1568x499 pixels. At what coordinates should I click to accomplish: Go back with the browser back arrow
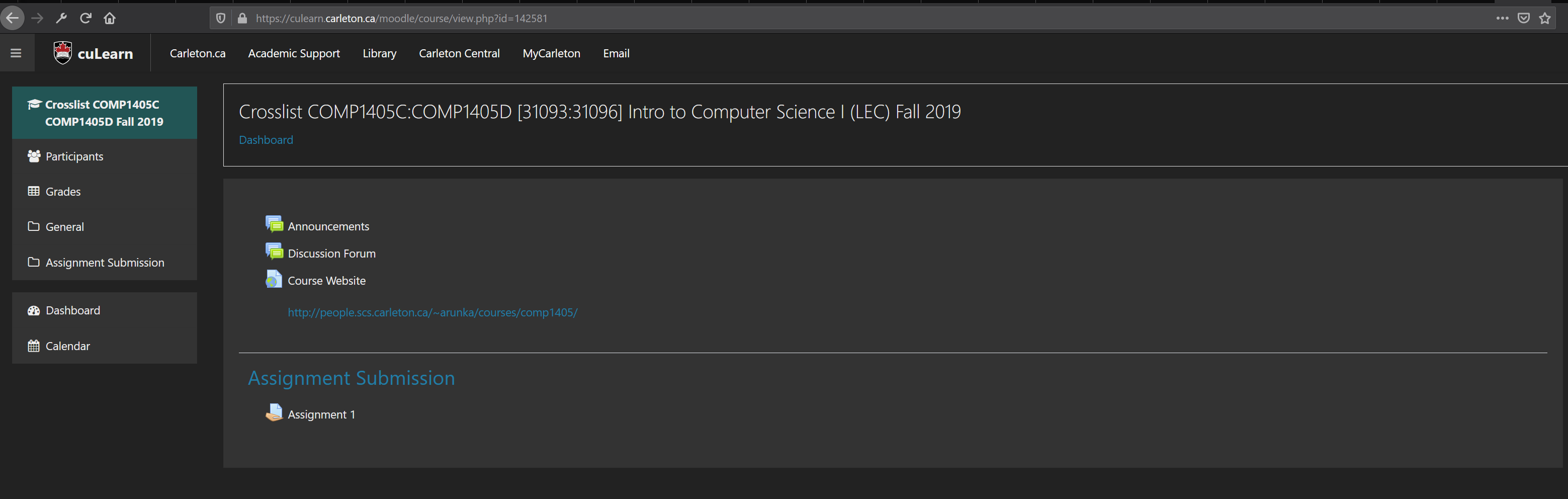point(12,18)
